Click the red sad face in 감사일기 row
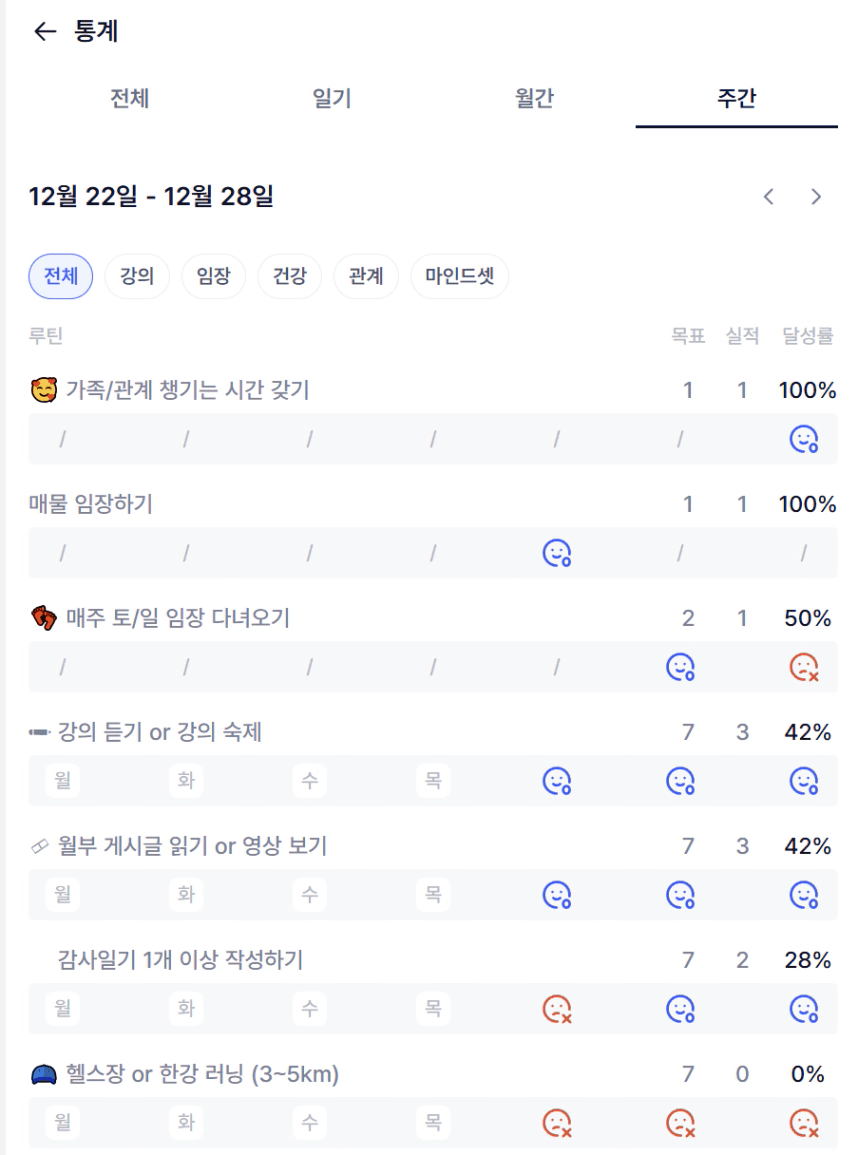Image resolution: width=858 pixels, height=1155 pixels. pyautogui.click(x=556, y=1009)
